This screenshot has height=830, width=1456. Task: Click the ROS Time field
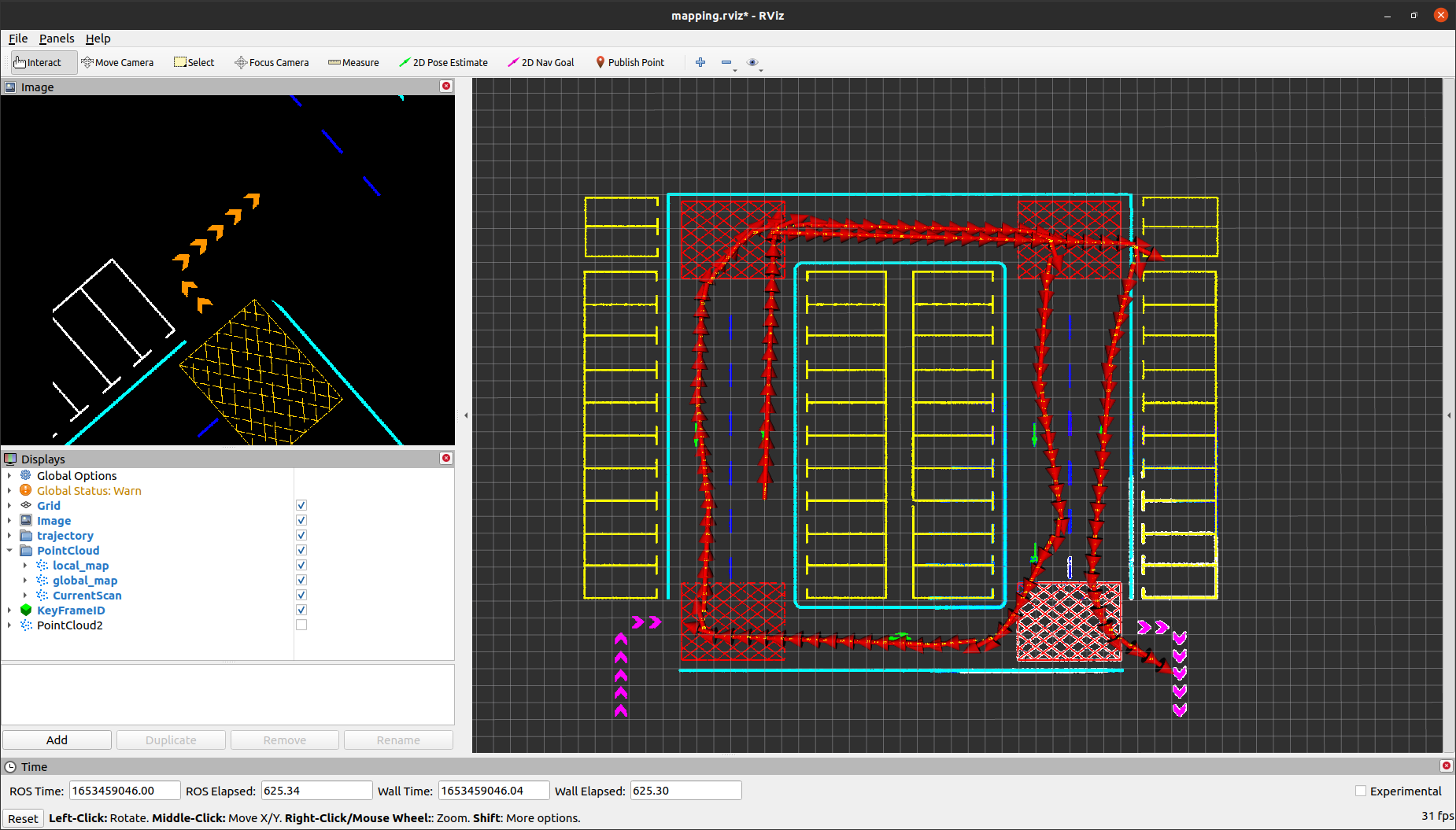pyautogui.click(x=124, y=791)
